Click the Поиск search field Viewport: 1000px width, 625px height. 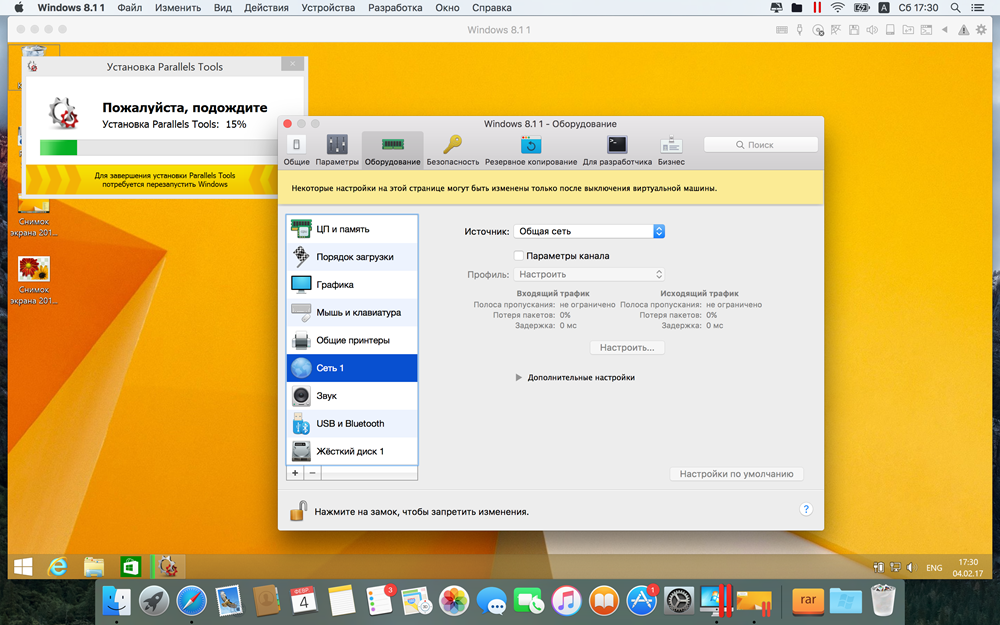tap(760, 145)
